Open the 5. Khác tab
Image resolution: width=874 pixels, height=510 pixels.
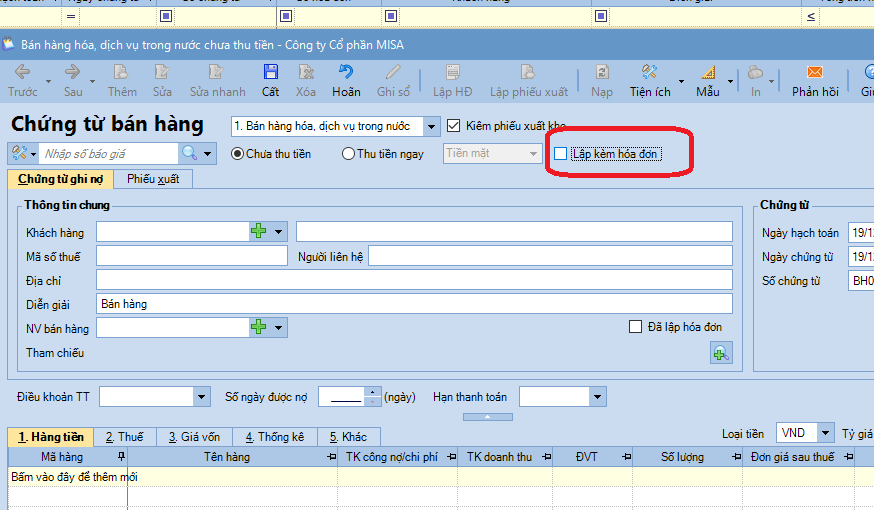348,436
